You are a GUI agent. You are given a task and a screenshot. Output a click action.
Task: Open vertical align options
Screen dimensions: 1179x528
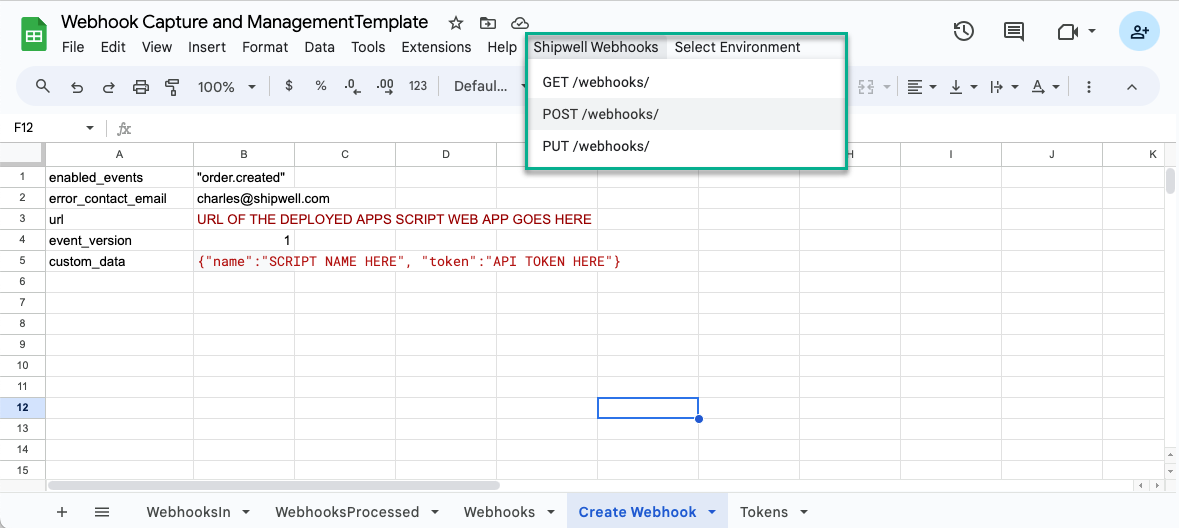click(x=962, y=86)
